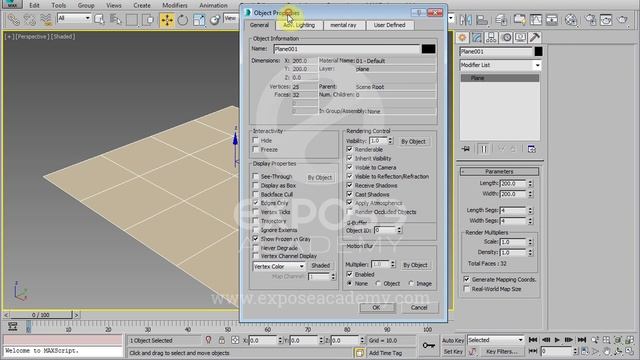This screenshot has height=360, width=640.
Task: Switch to Display command panel tab
Action: (520, 38)
